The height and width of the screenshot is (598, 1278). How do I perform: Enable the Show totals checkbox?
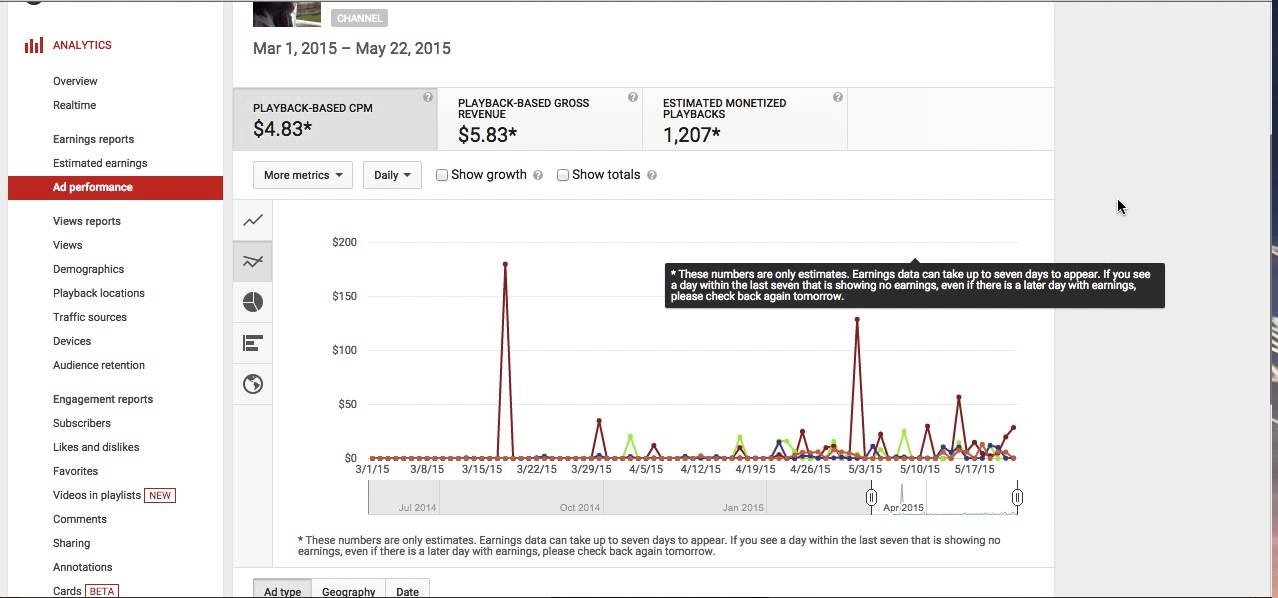563,175
